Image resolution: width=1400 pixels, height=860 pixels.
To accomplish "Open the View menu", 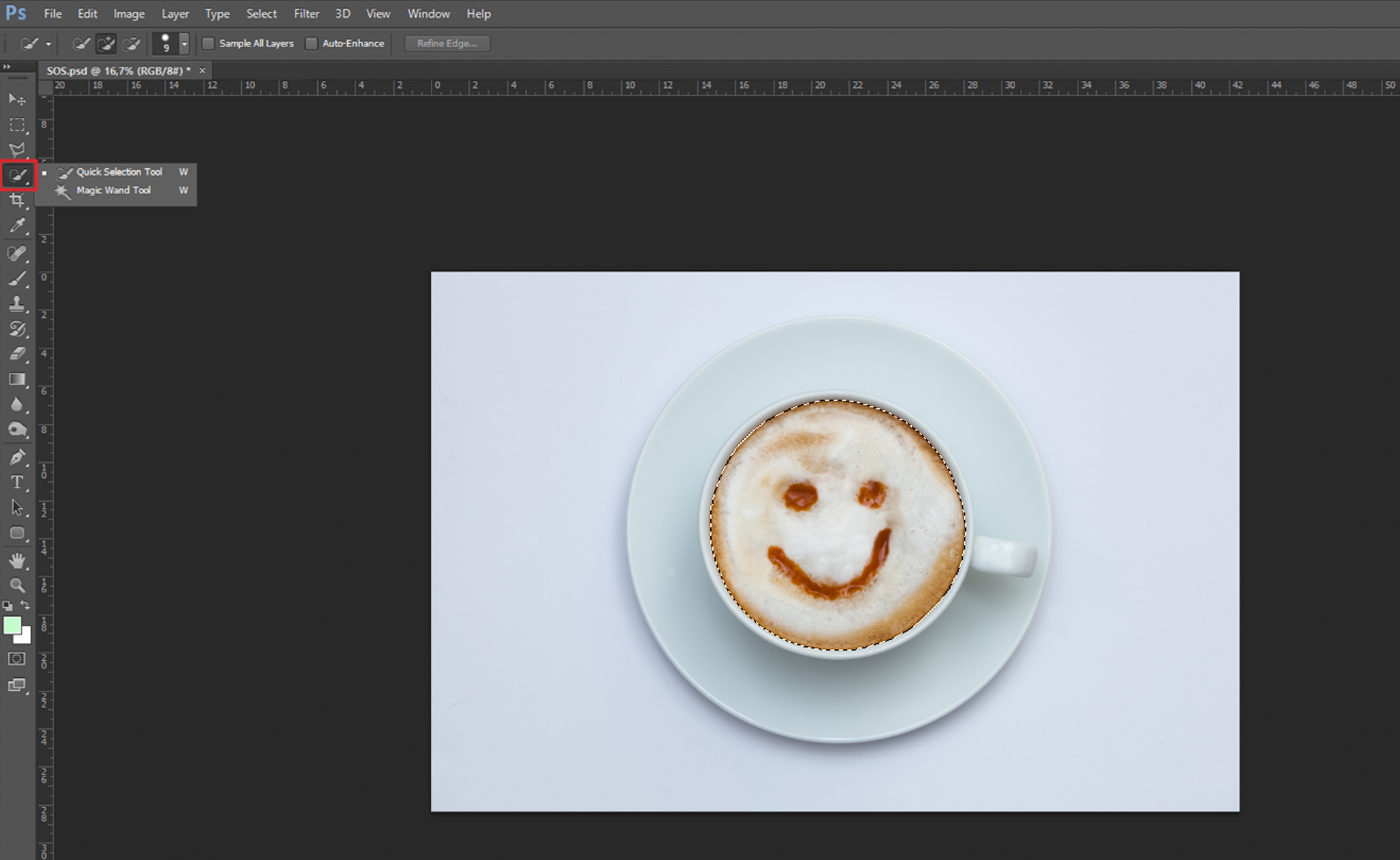I will (x=378, y=14).
